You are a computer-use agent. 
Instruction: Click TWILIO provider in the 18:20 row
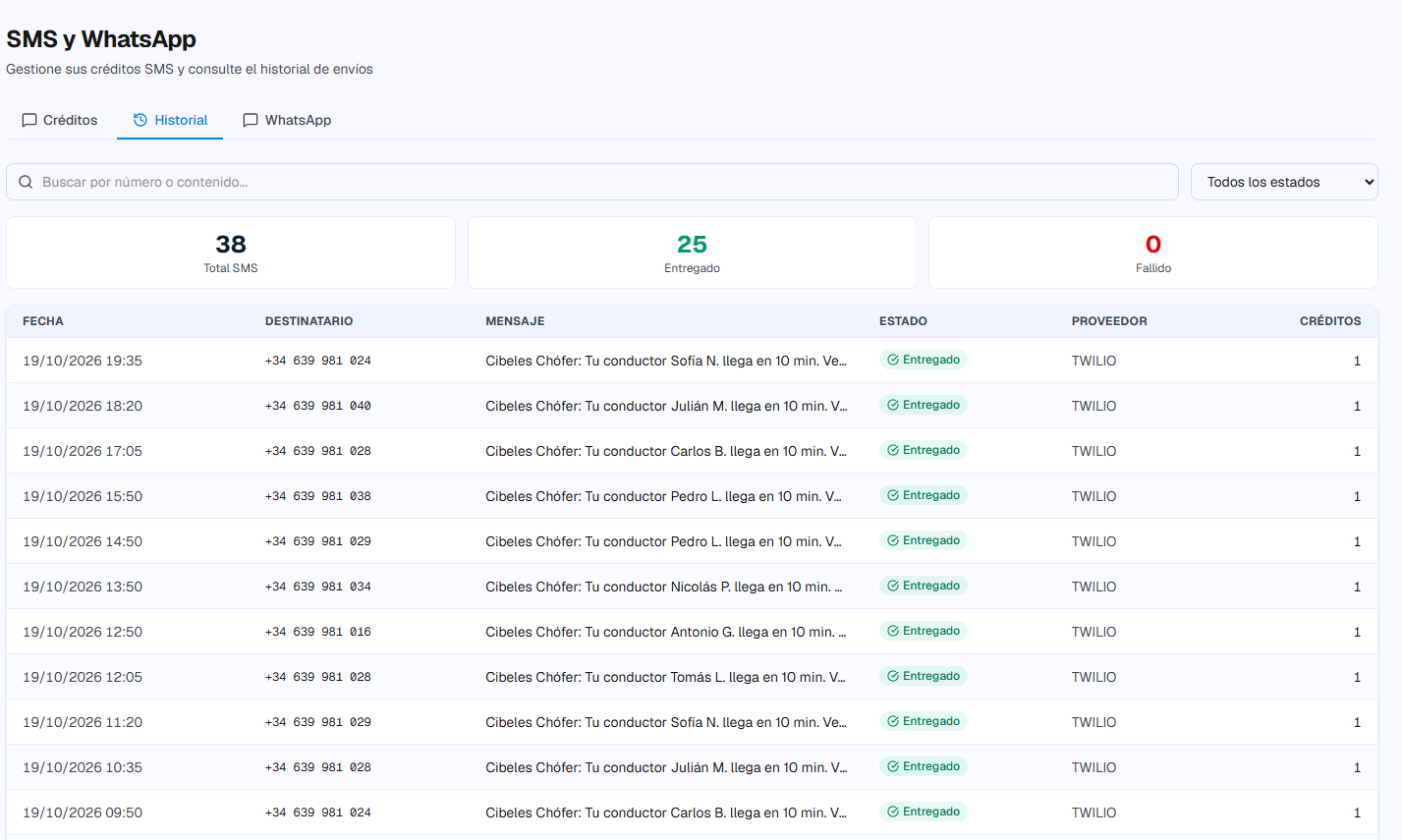(1094, 406)
